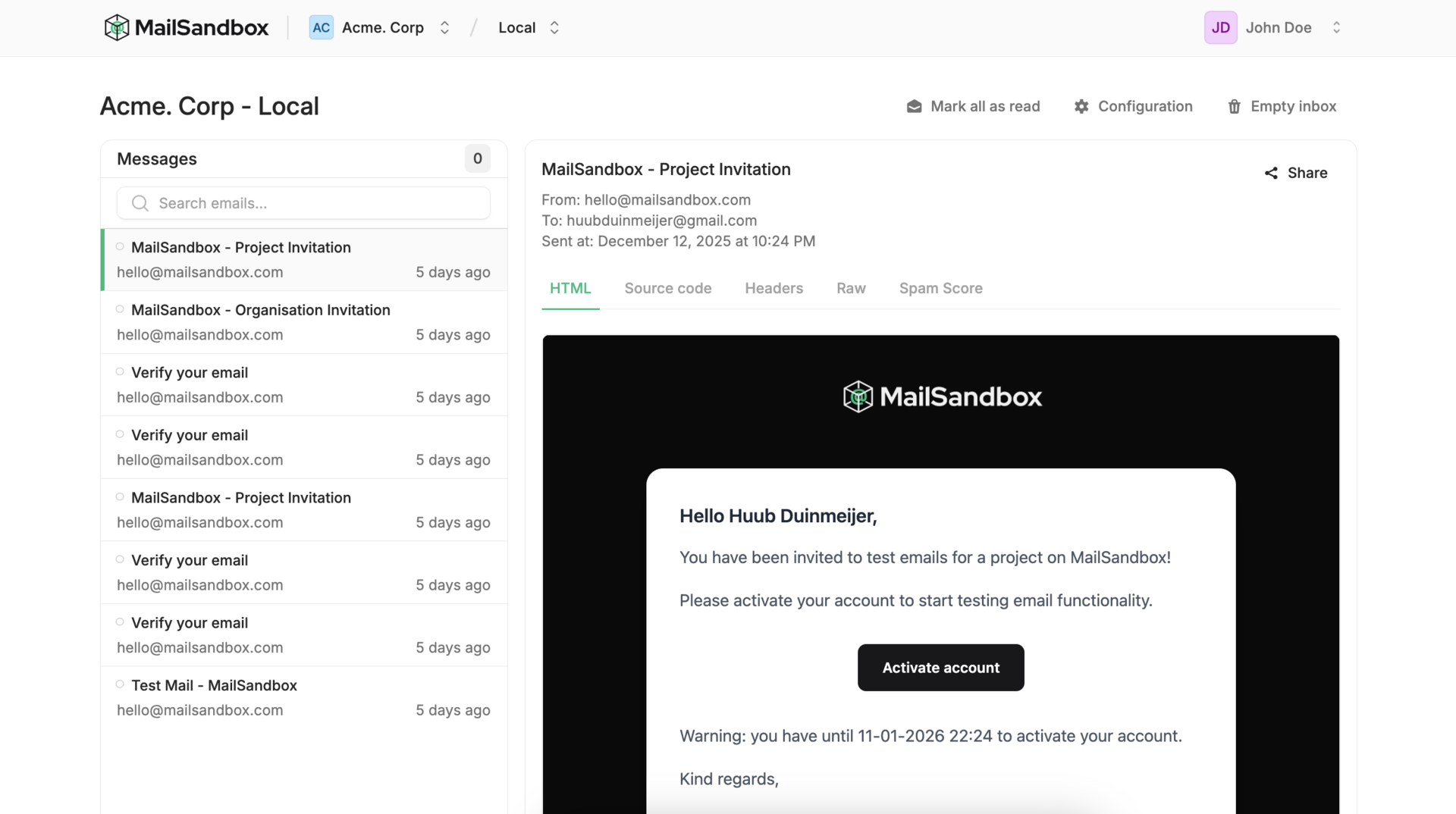Empty the inbox using the trash icon
Image resolution: width=1456 pixels, height=814 pixels.
point(1233,106)
